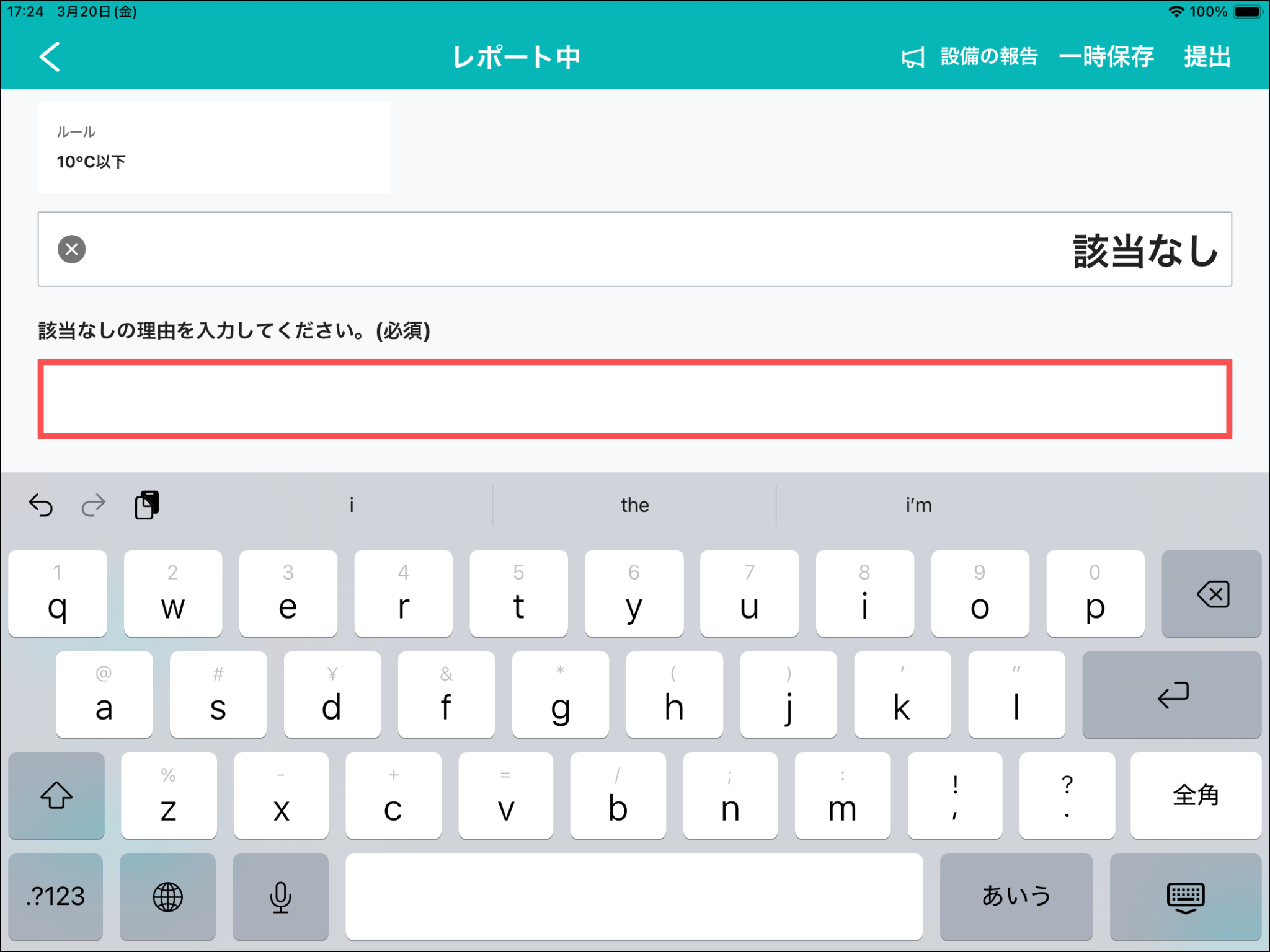Toggle the shift key

pos(56,795)
